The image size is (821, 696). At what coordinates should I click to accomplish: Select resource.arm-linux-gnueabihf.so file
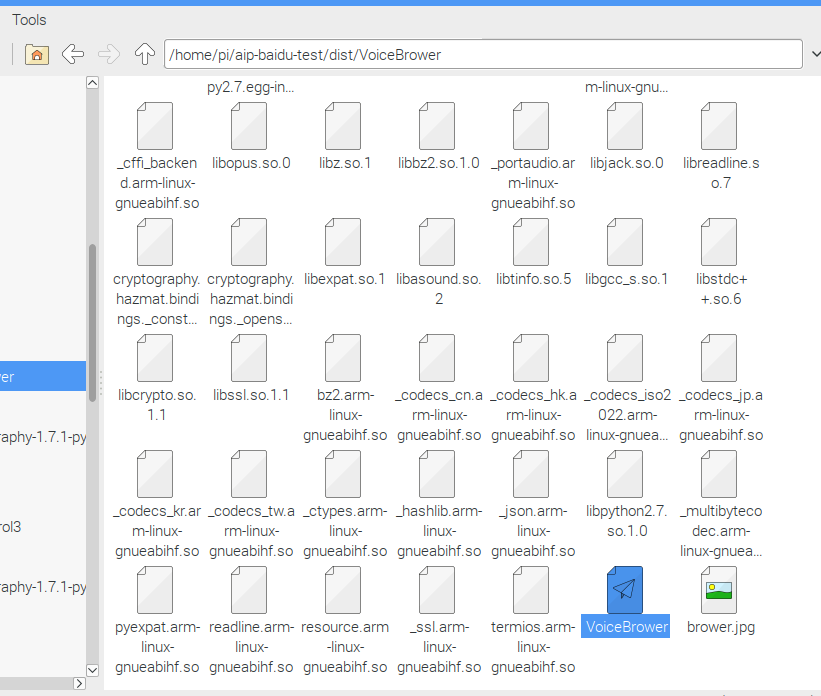click(x=344, y=621)
